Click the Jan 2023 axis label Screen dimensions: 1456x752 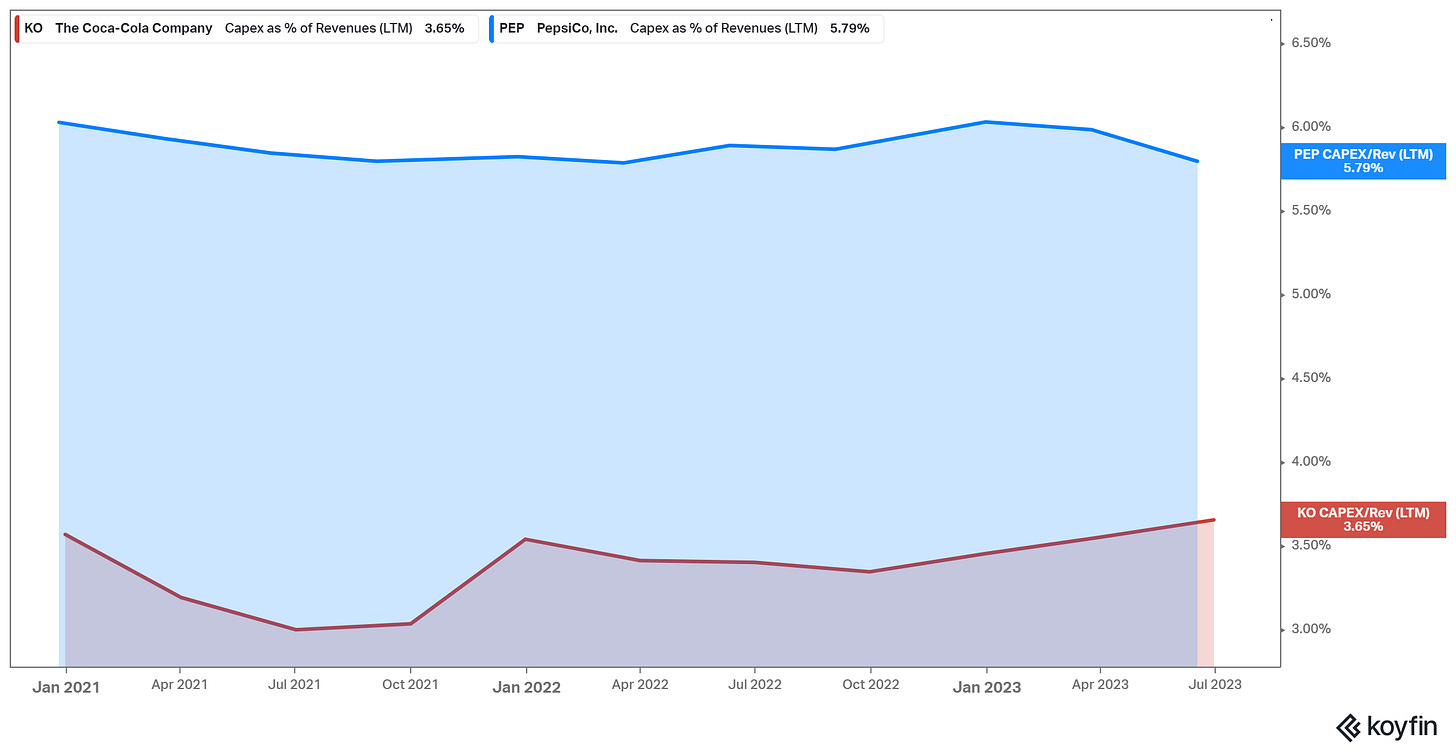click(987, 687)
